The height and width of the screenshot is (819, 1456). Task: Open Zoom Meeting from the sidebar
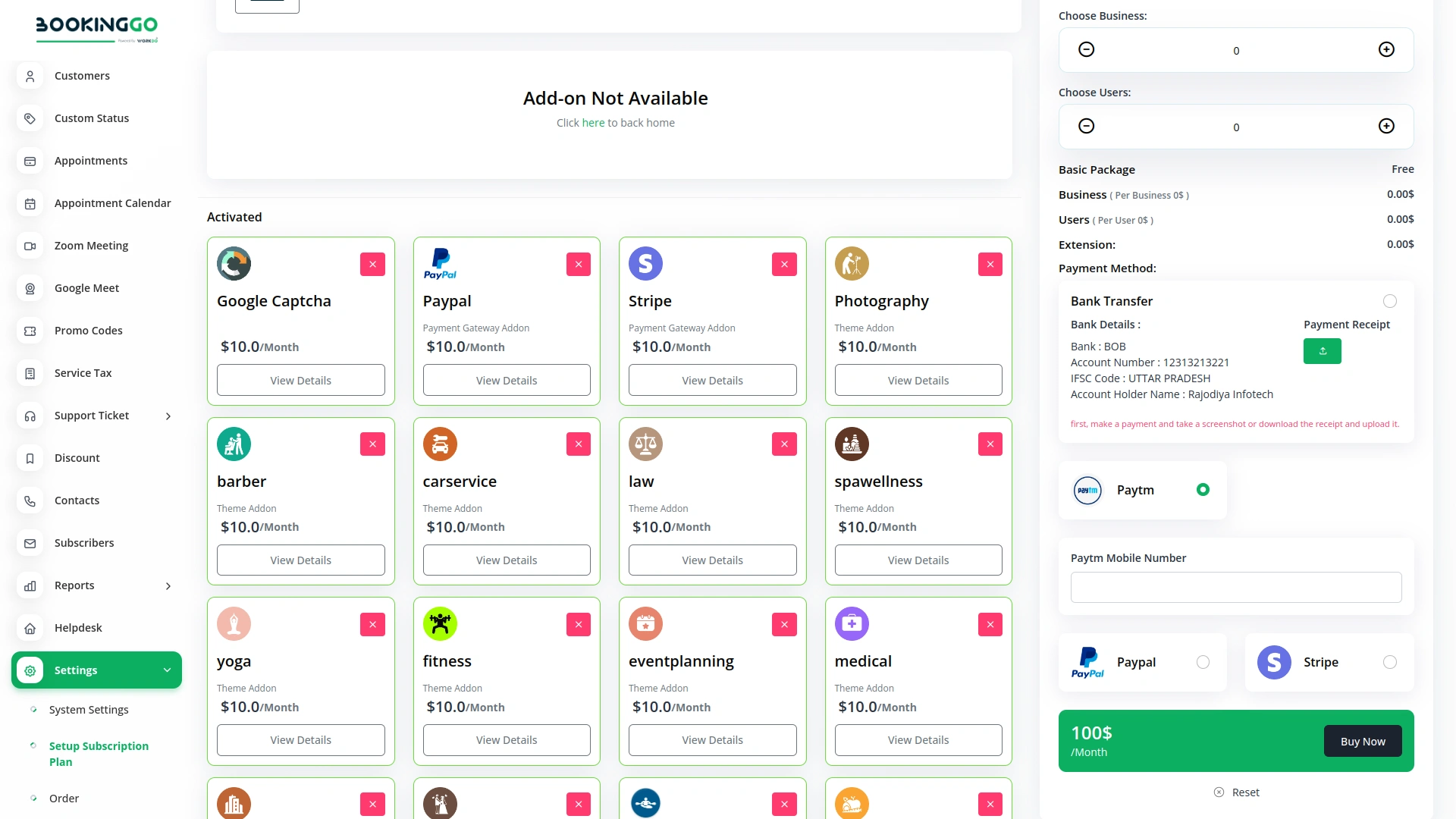pos(91,246)
